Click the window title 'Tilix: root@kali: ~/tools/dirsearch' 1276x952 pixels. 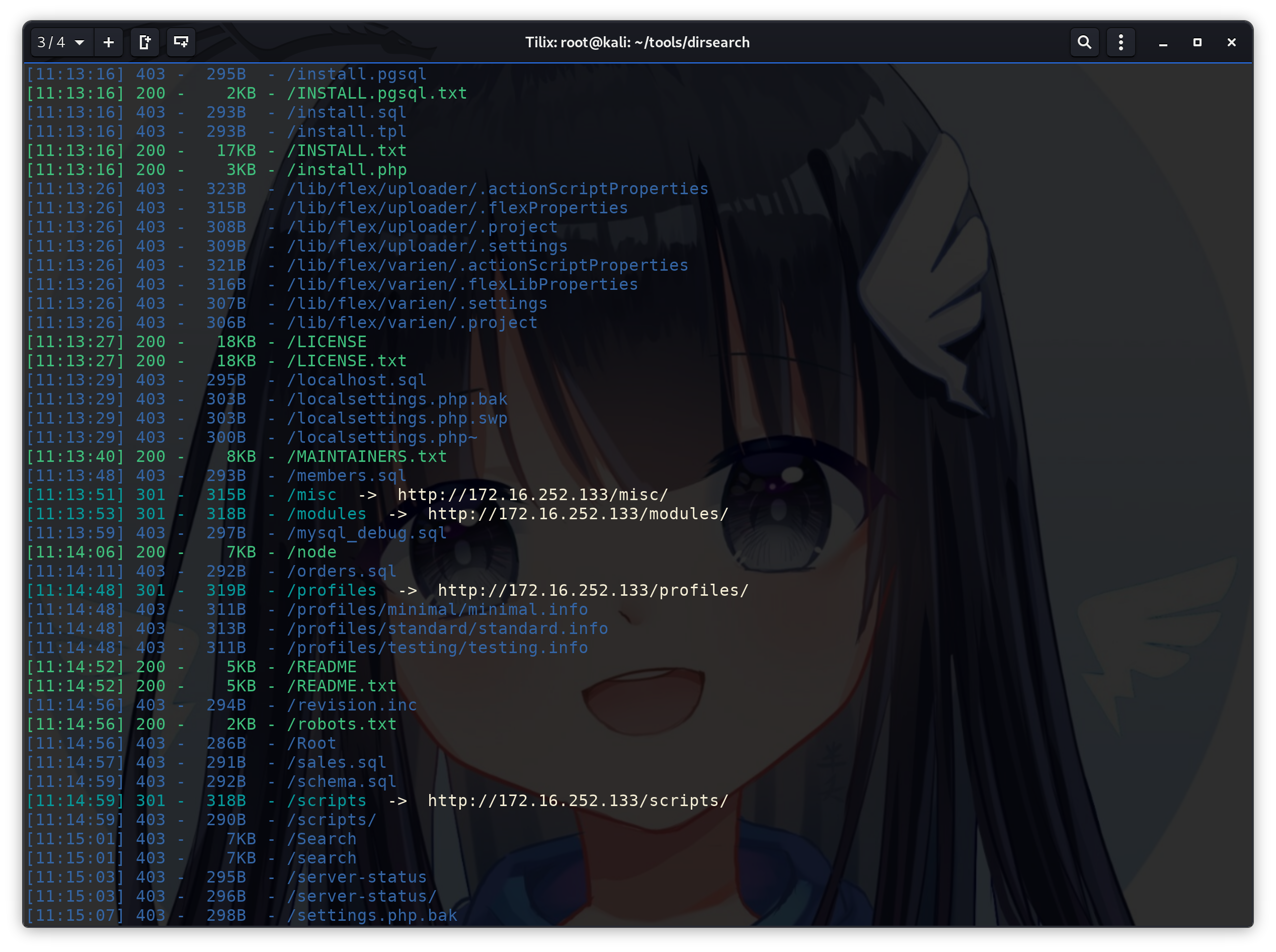coord(637,43)
